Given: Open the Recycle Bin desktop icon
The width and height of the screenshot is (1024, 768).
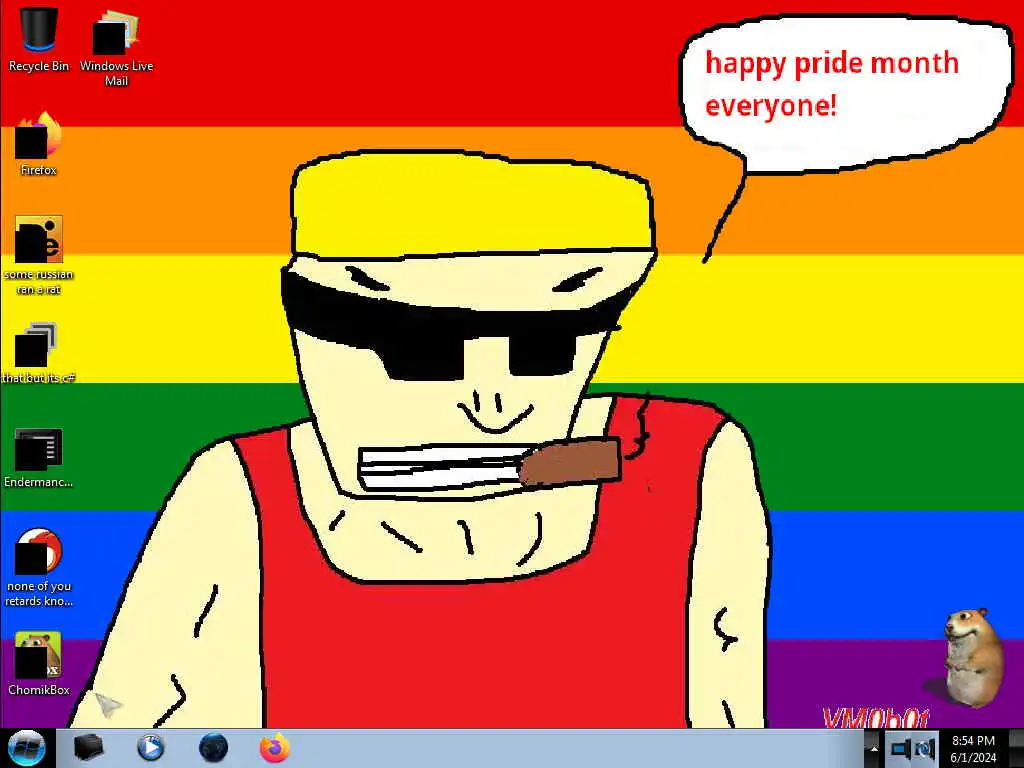Looking at the screenshot, I should tap(39, 37).
